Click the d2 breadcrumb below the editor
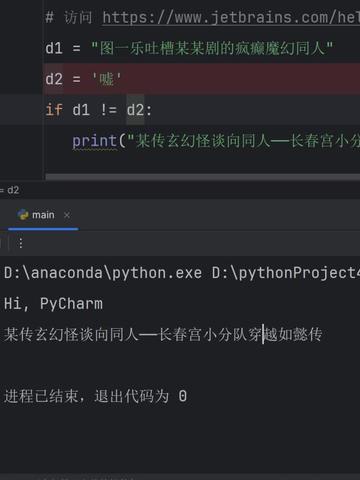Screen dimensions: 360x480 13,190
